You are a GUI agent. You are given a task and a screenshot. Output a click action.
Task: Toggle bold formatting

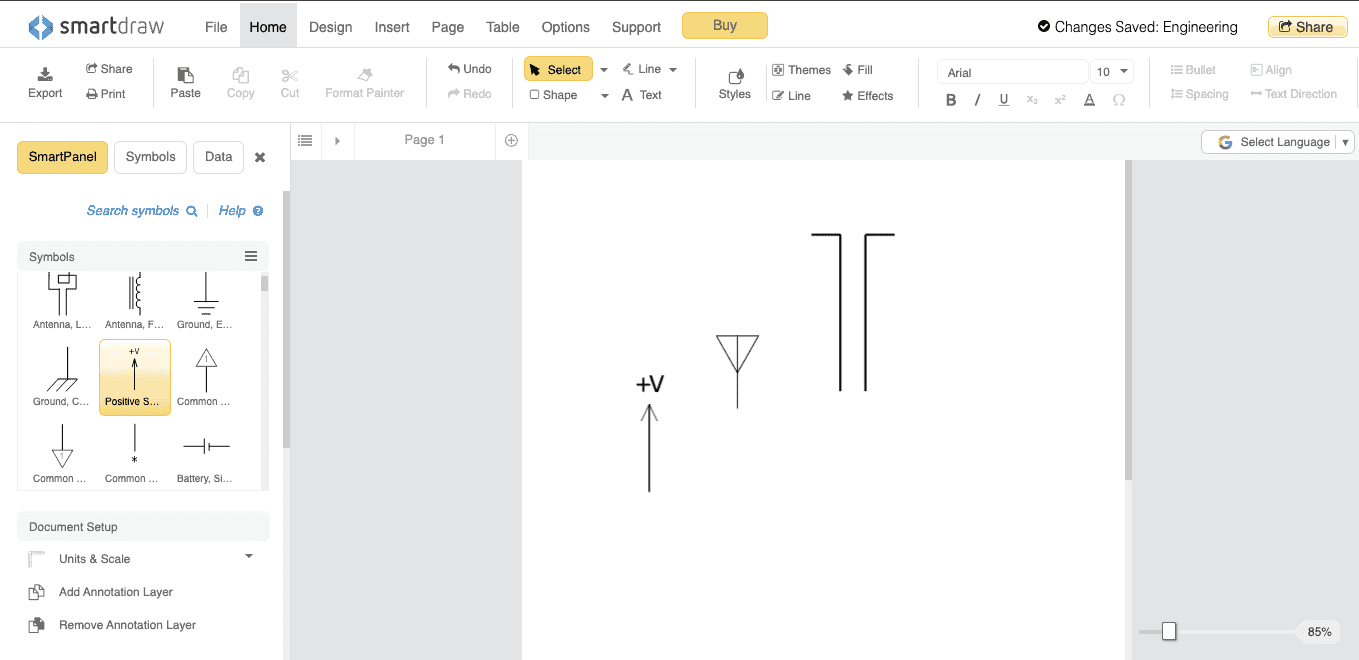coord(951,100)
